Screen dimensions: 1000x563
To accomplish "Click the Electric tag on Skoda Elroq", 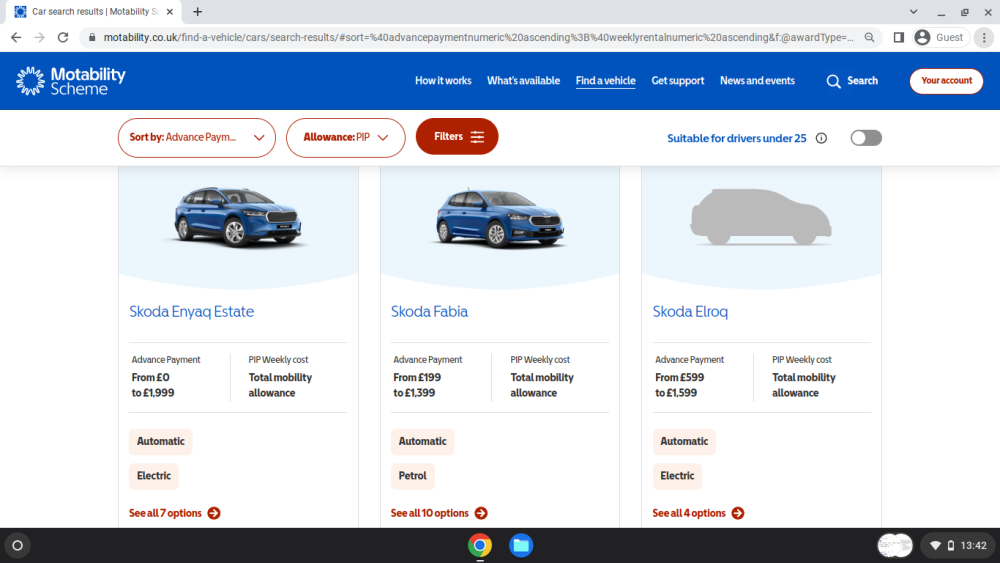I will (677, 476).
